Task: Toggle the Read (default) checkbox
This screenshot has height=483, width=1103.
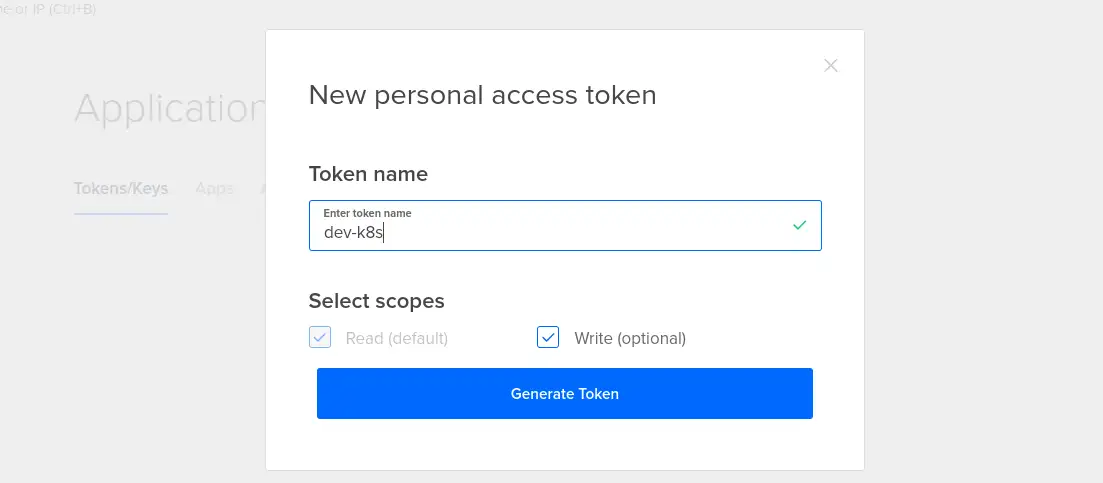Action: [320, 337]
